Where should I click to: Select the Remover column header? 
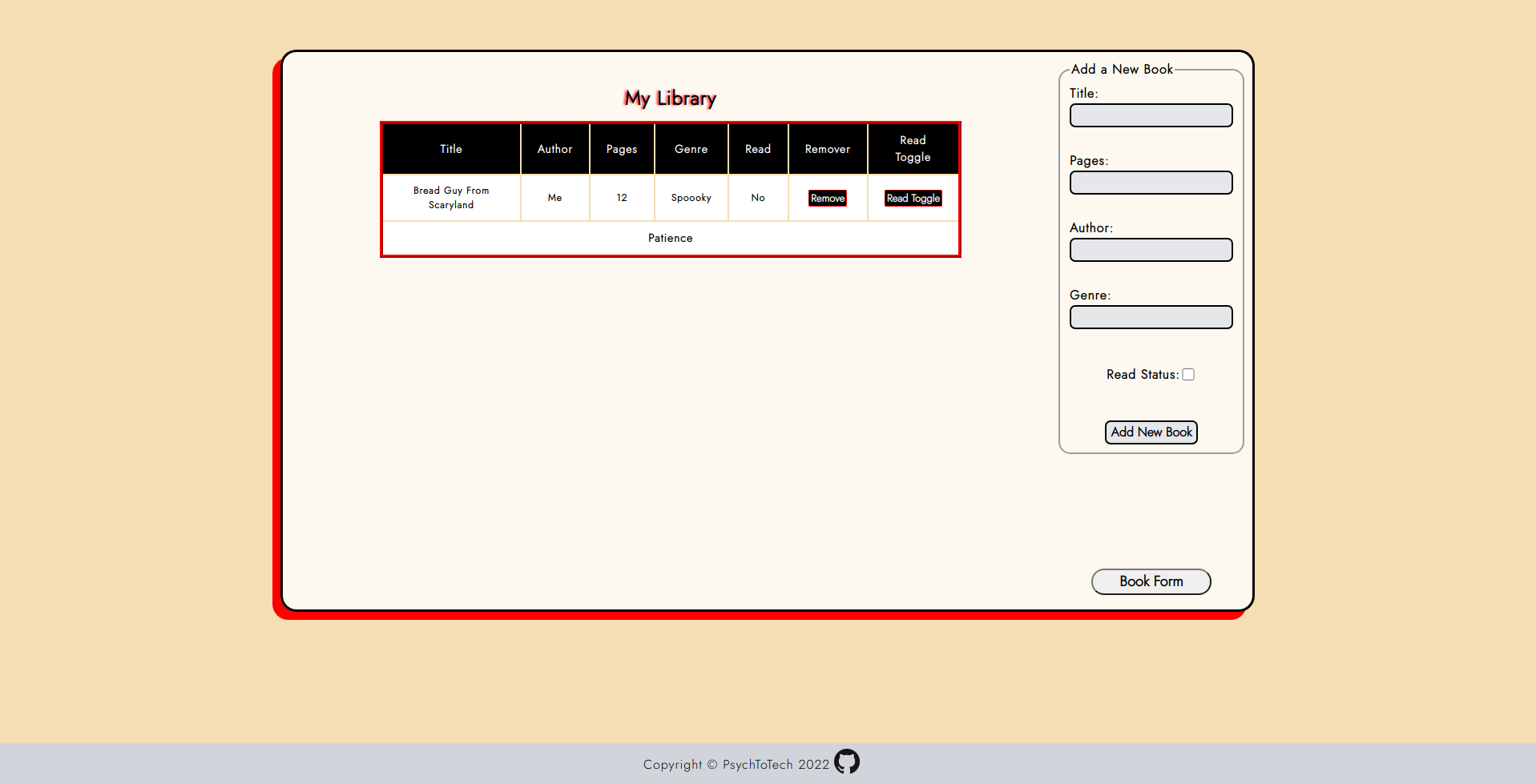[827, 149]
